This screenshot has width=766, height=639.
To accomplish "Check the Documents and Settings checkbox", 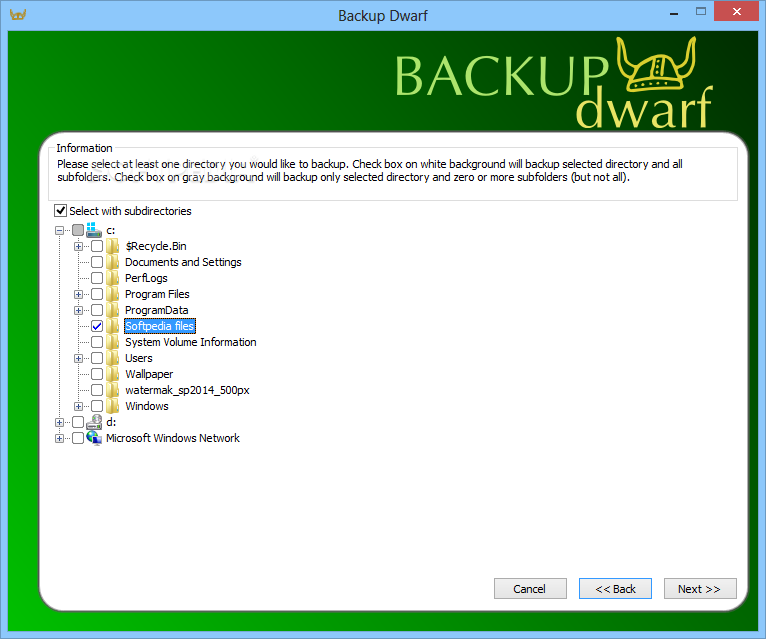I will click(97, 262).
